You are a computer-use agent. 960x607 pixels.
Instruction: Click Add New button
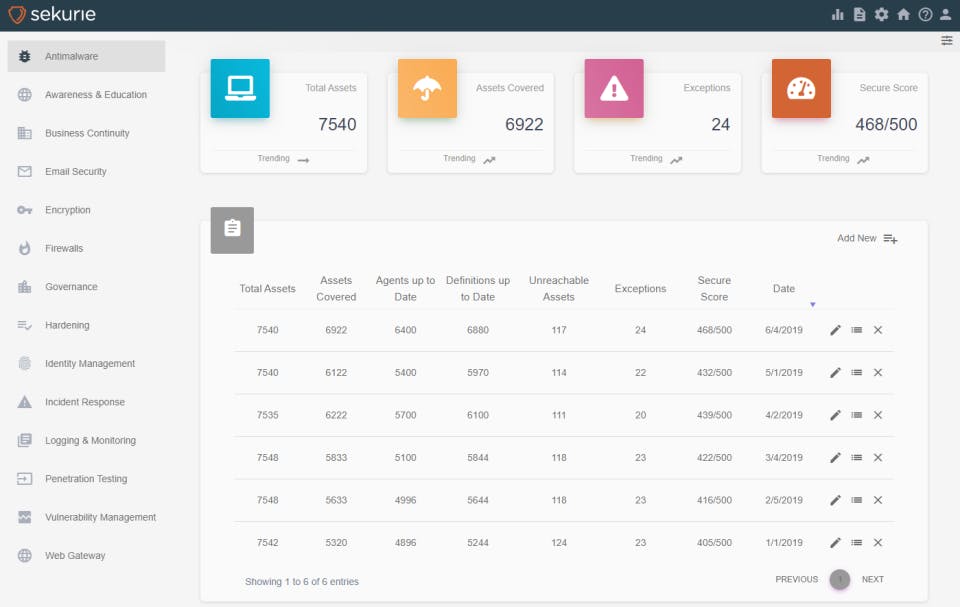[867, 238]
